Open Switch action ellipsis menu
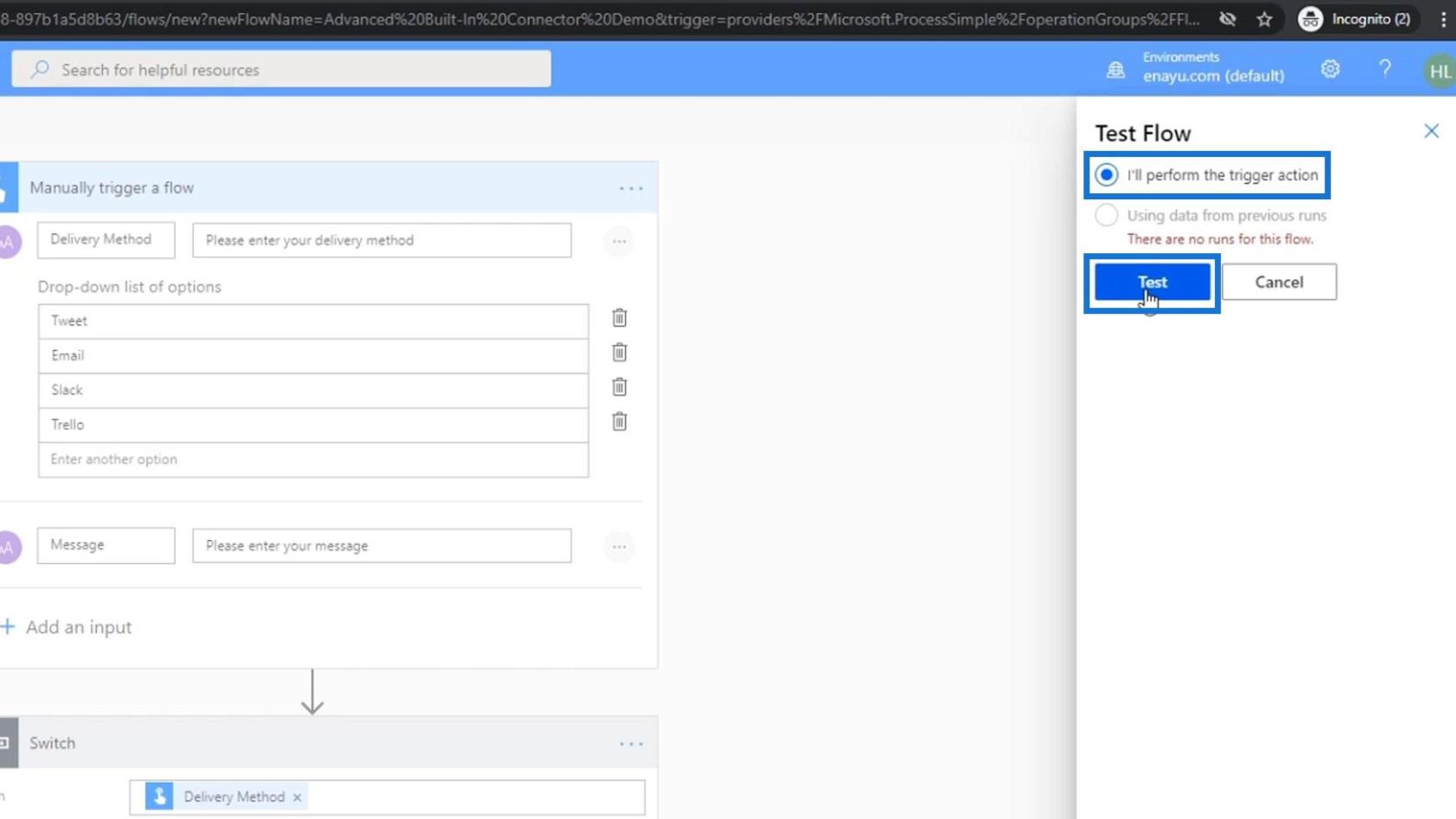This screenshot has width=1456, height=819. click(631, 744)
